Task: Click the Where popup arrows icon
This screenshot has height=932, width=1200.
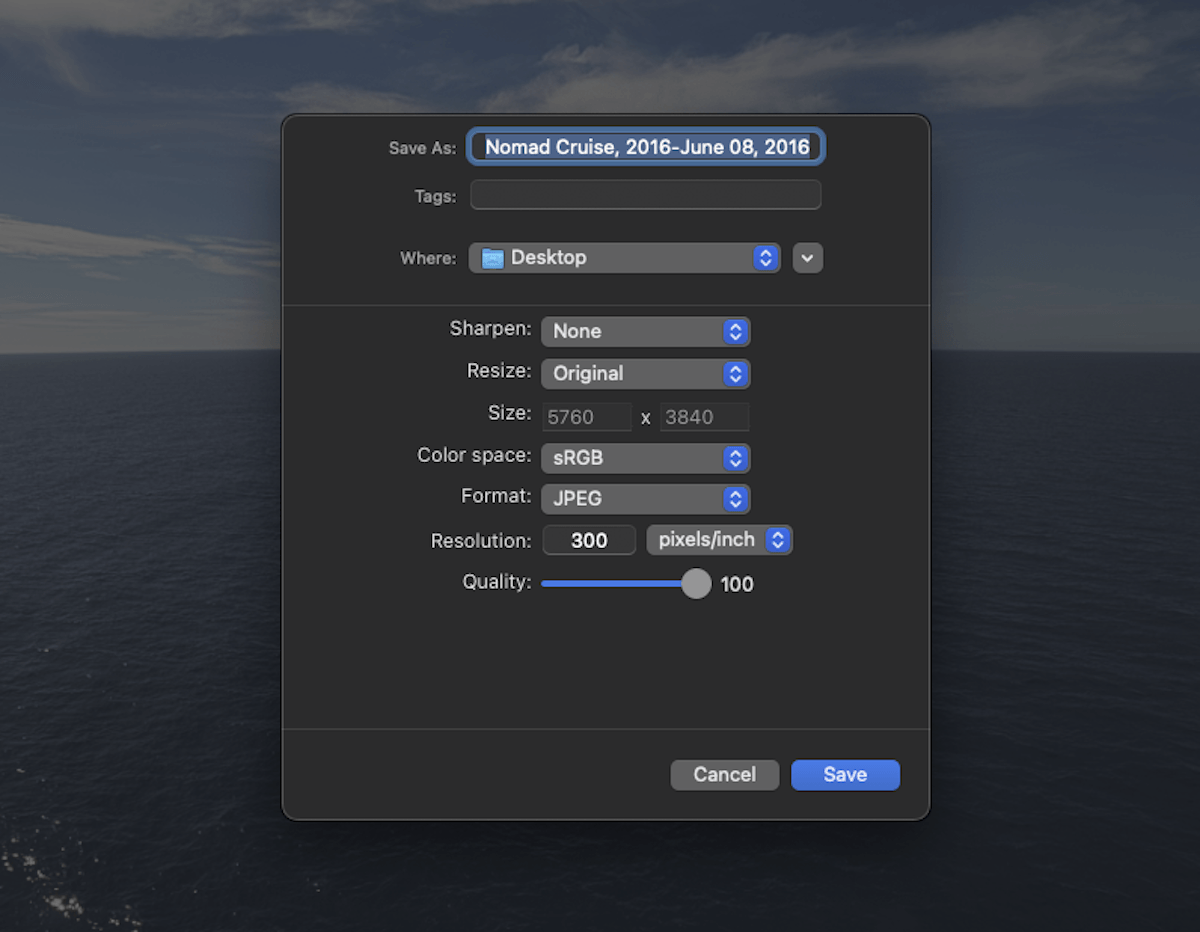Action: [x=765, y=257]
